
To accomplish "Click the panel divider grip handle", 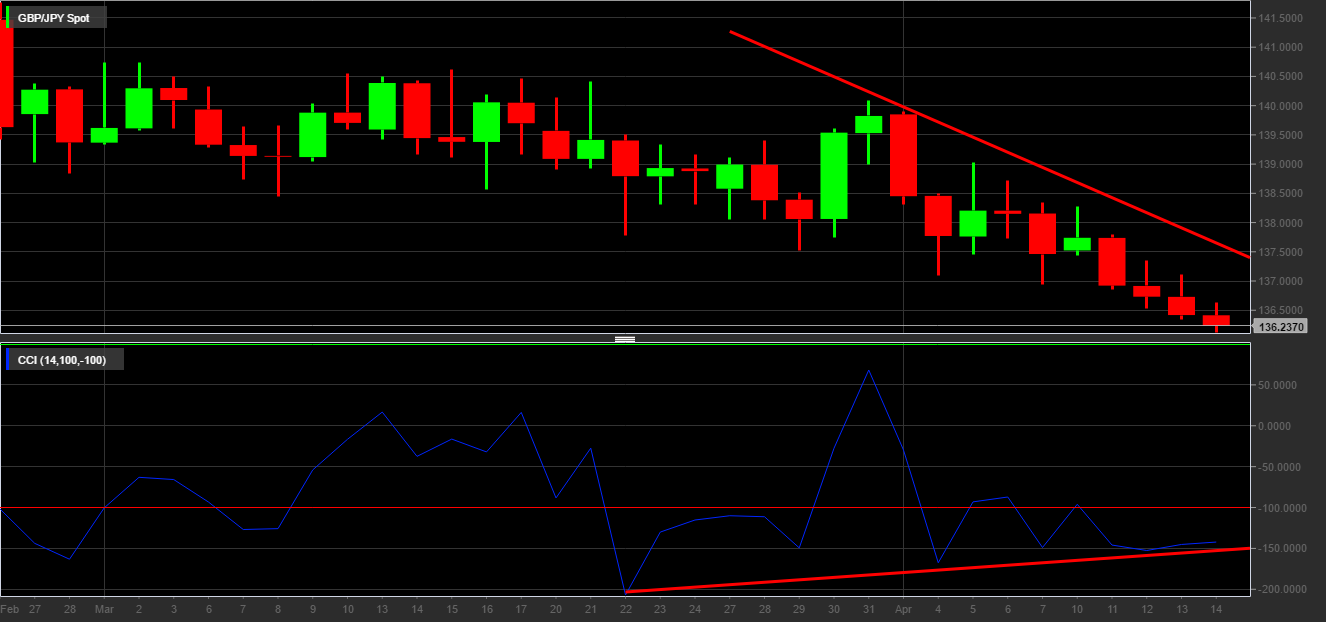I will click(625, 340).
